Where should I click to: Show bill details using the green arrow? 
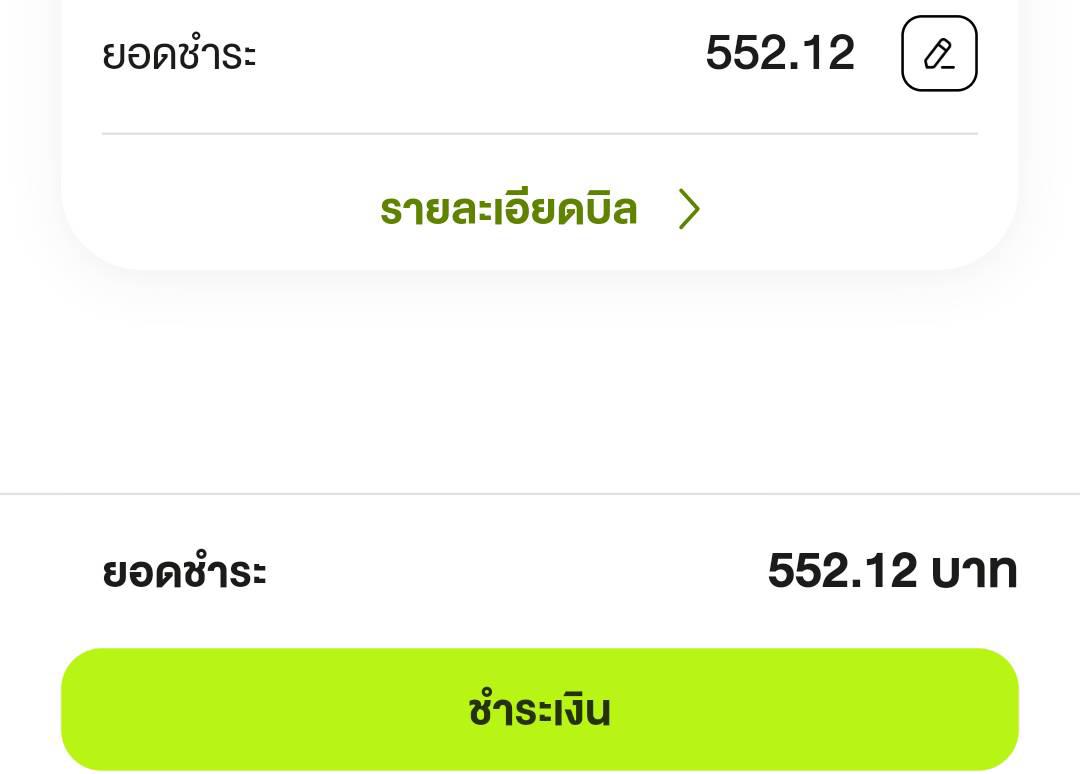(x=689, y=210)
